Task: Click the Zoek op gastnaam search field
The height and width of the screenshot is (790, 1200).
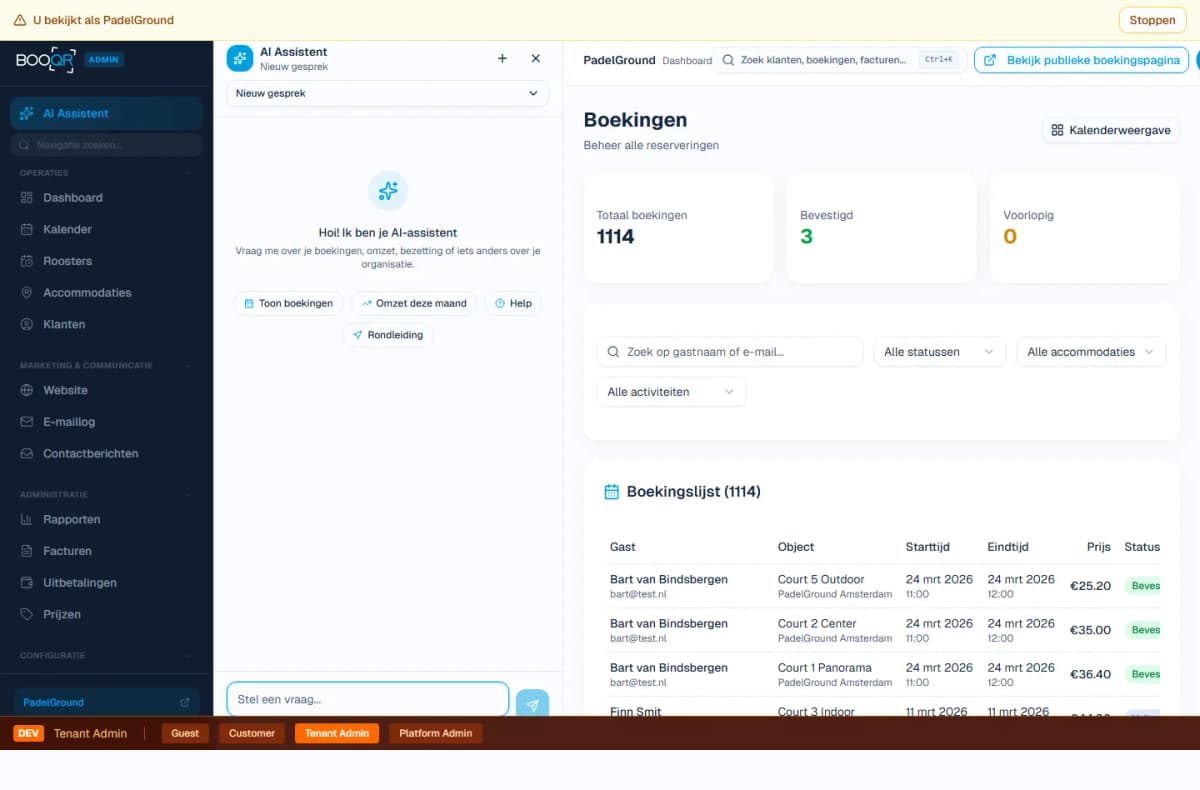Action: click(x=728, y=352)
